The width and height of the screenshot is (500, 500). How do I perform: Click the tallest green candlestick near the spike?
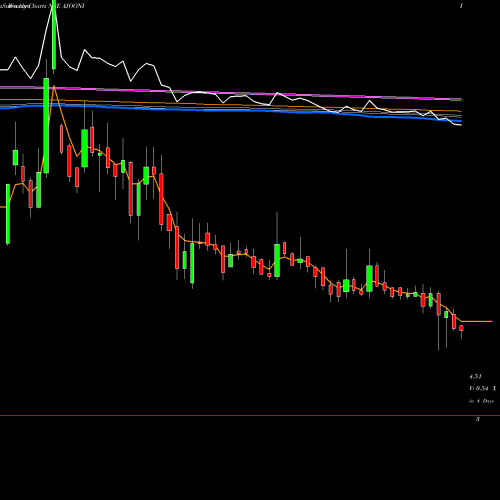[x=46, y=125]
